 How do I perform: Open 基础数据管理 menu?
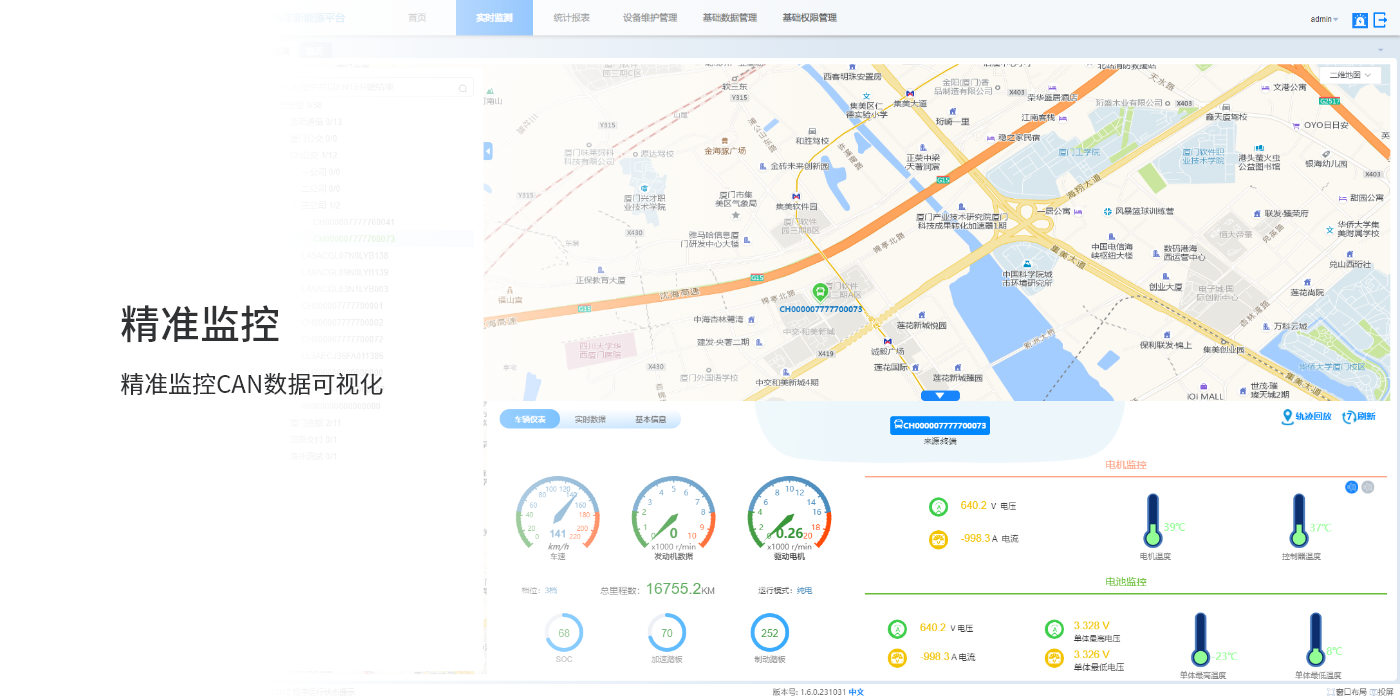(730, 18)
